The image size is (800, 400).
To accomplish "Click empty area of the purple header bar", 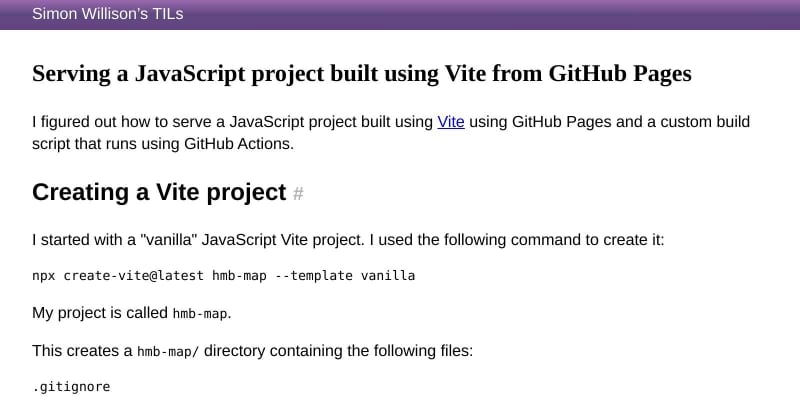I will (500, 14).
